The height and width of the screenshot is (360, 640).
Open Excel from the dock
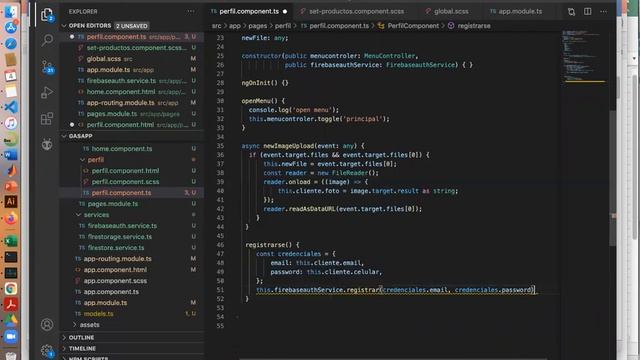coord(11,241)
